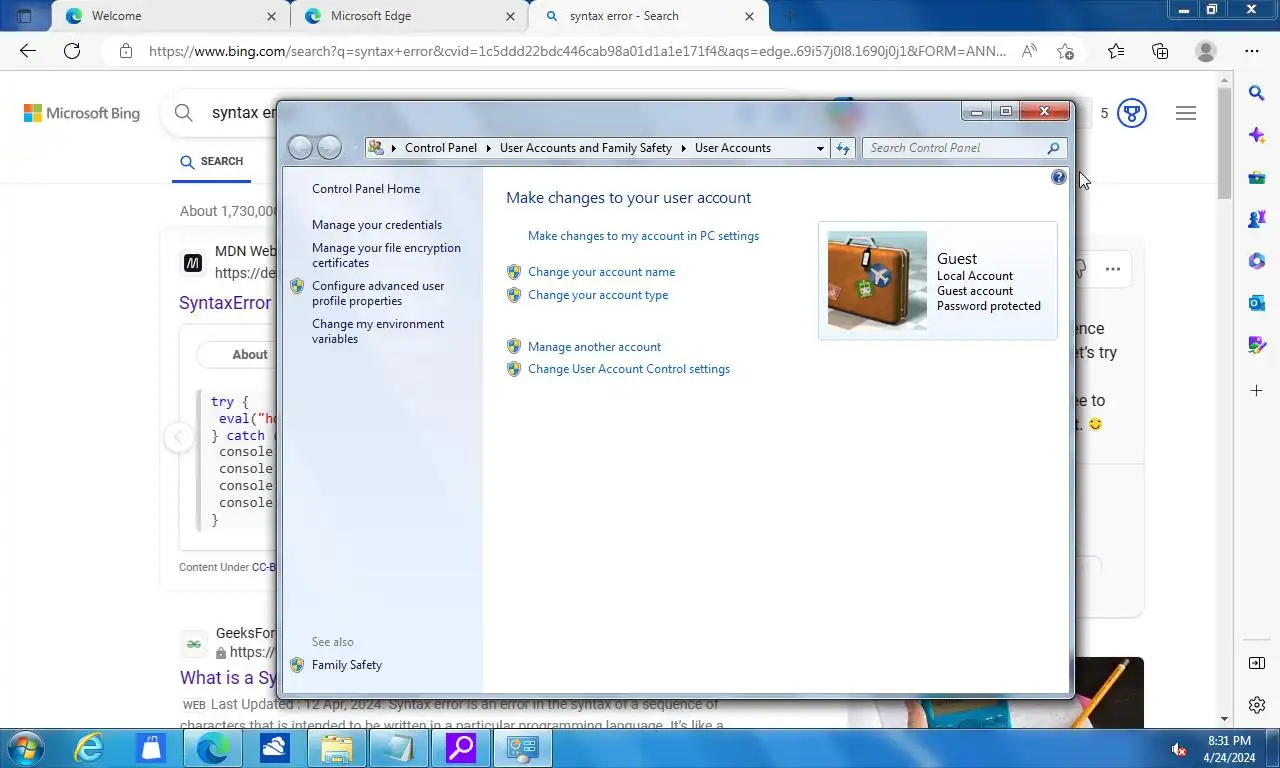
Task: Add this page to favorites in Edge
Action: [1066, 51]
